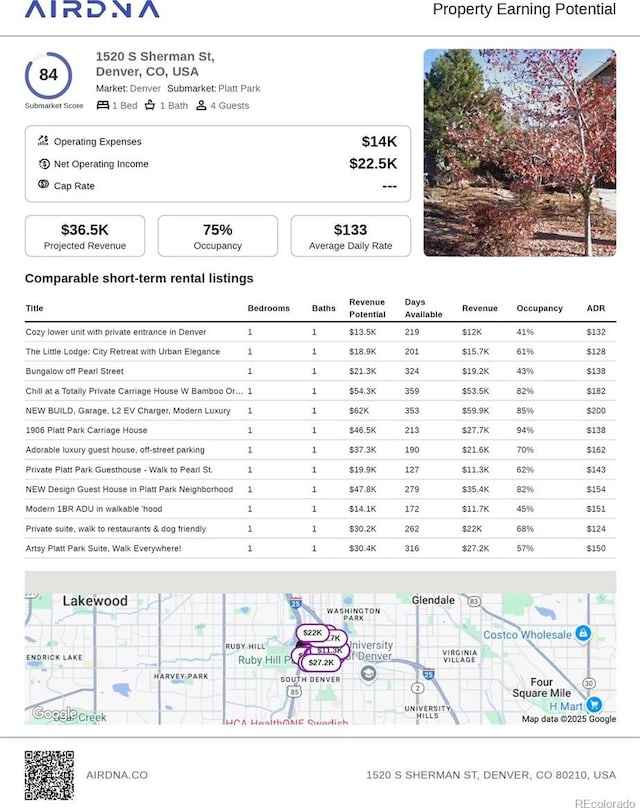Select 'Adorable luxury guest house' listing
Viewport: 640px width, 808px height.
(321, 450)
